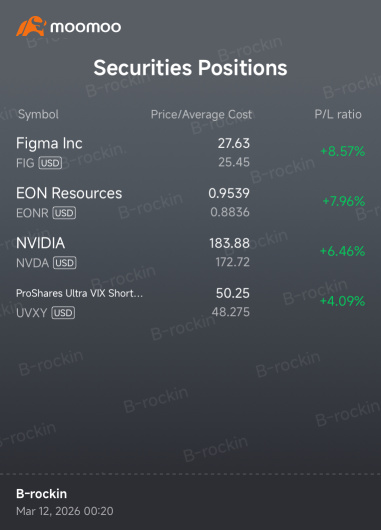Open the Figma Inc position row

coord(190,152)
